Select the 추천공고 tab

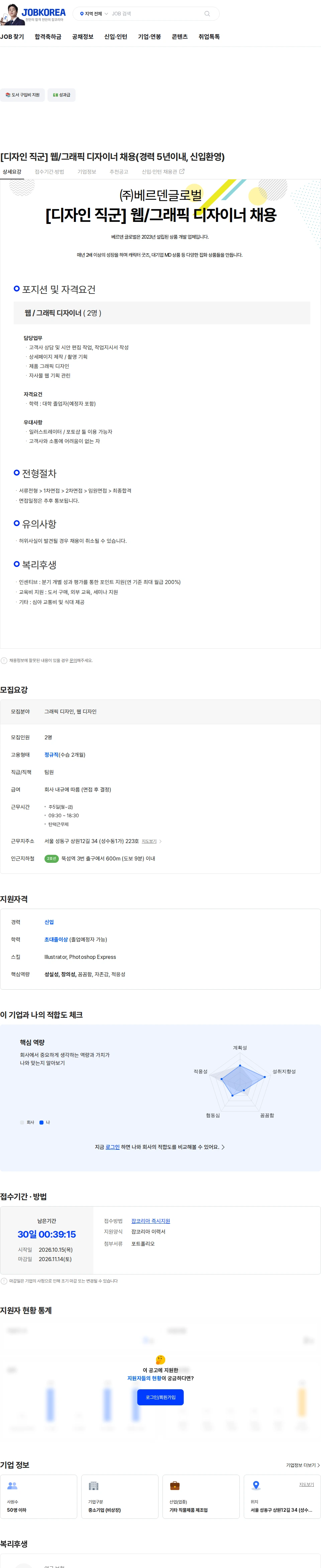[119, 172]
